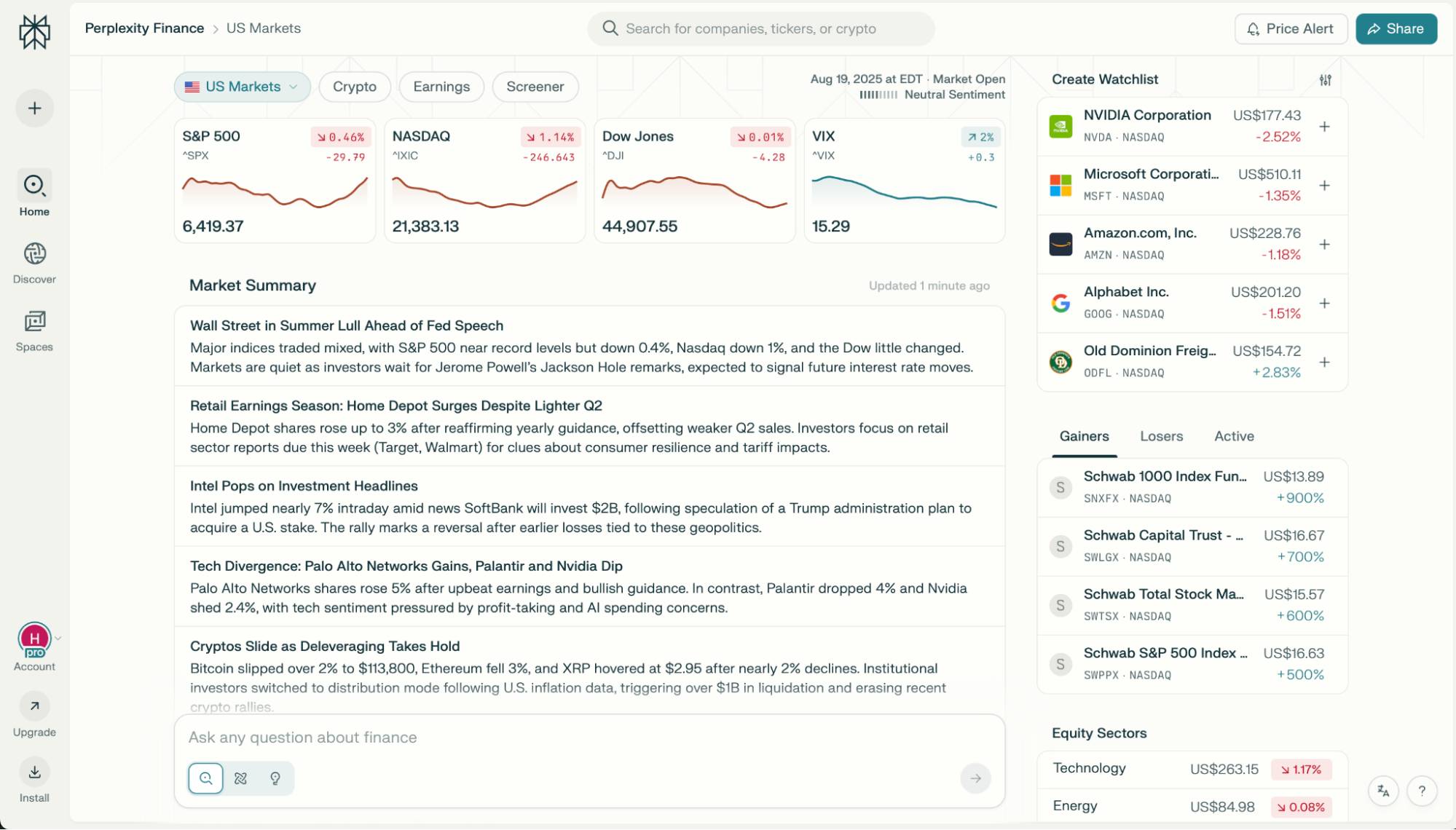Open the help question mark icon

click(1421, 791)
